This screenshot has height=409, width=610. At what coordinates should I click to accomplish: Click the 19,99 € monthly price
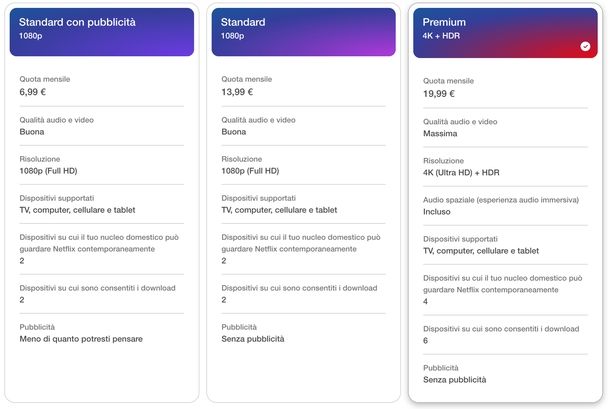439,94
